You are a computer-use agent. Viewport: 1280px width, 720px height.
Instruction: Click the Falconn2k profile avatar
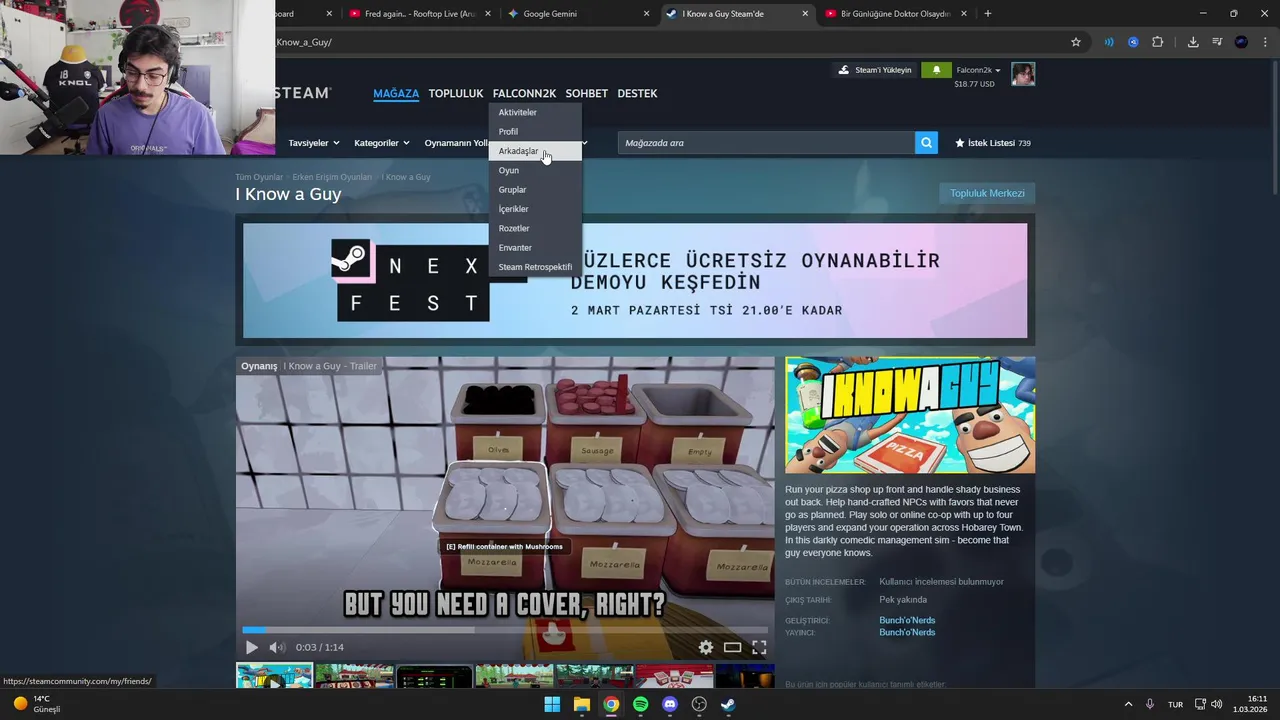click(1023, 74)
